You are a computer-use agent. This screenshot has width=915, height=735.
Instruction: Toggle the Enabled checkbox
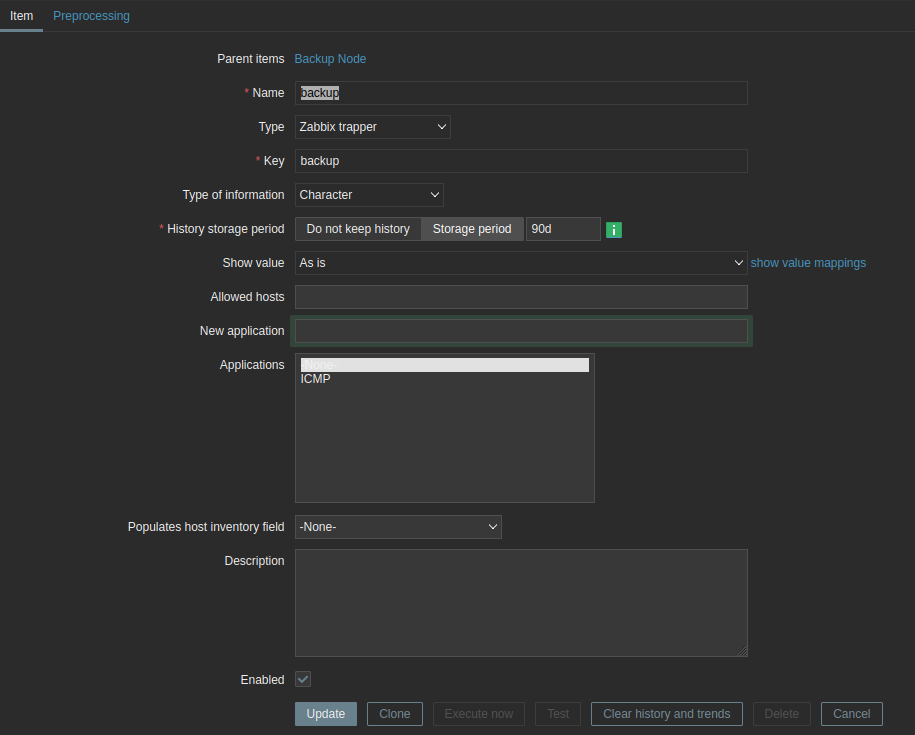303,679
